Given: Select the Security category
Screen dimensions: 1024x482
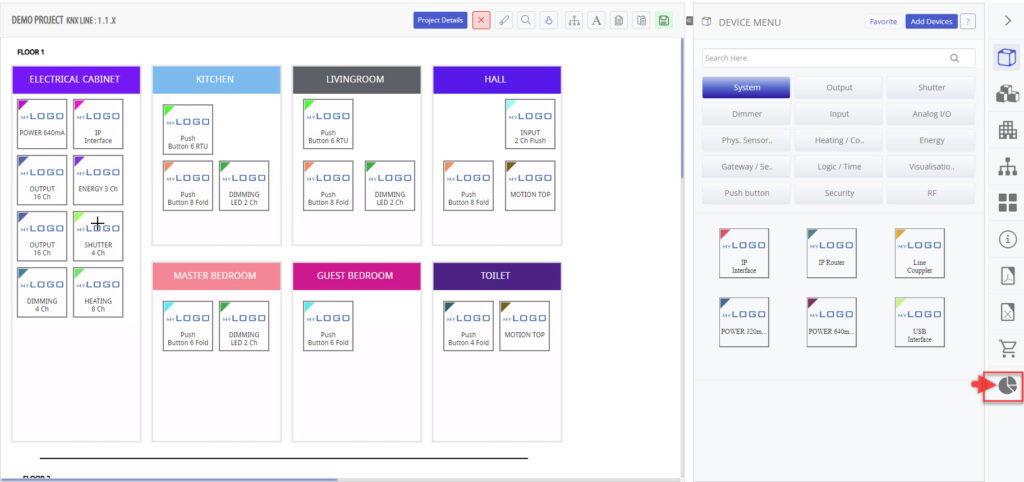Looking at the screenshot, I should pyautogui.click(x=839, y=193).
